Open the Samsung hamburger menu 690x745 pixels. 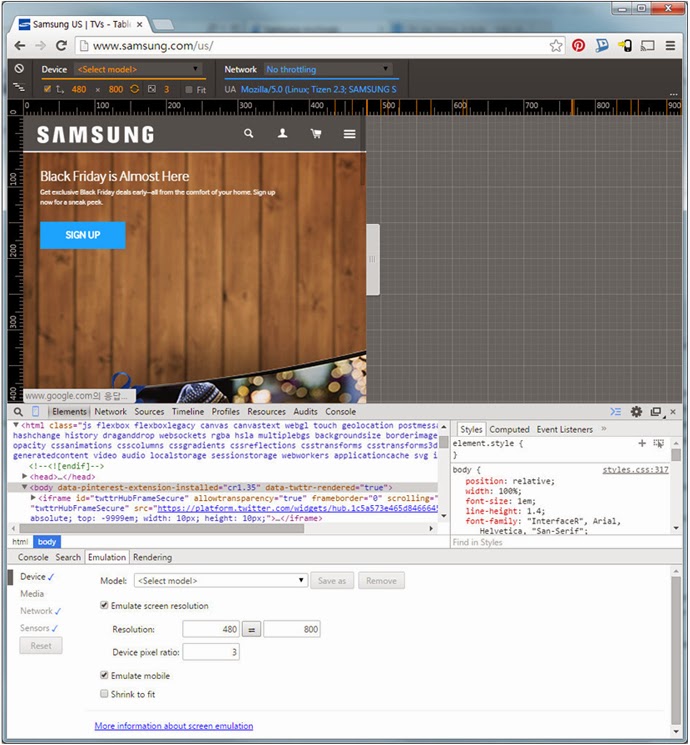(x=349, y=134)
